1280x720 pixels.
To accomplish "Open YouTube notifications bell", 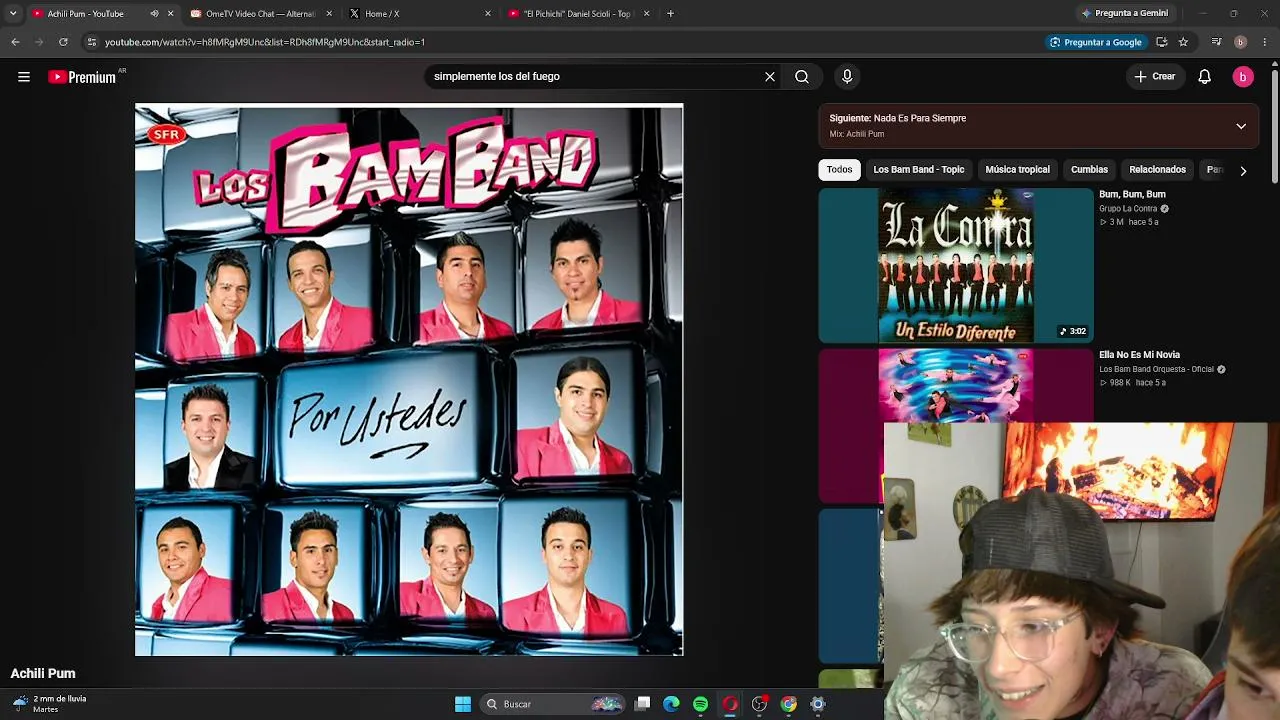I will click(x=1205, y=77).
